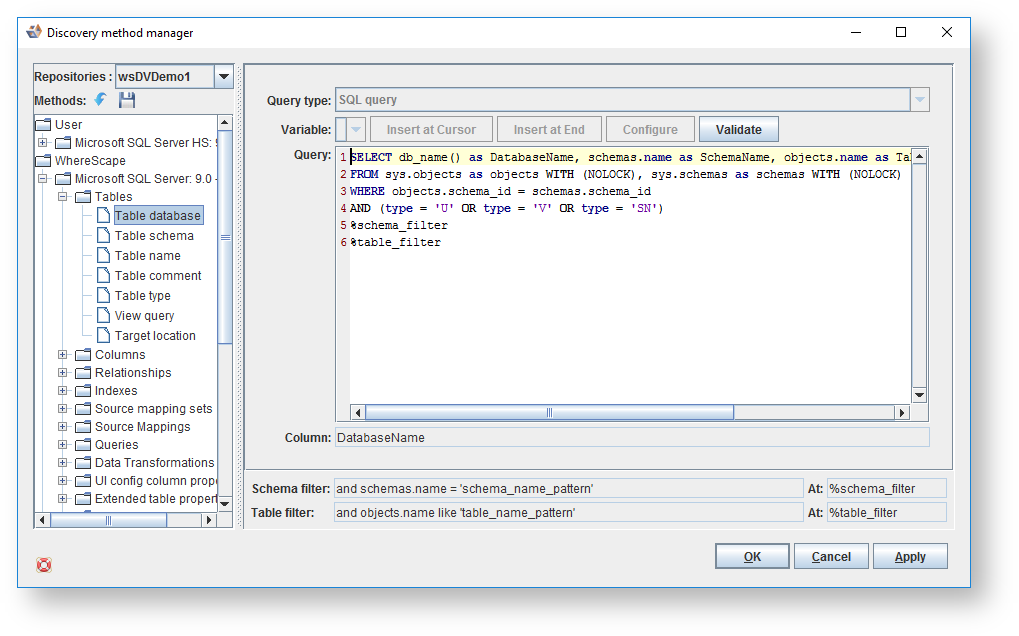Click the Table schema document icon
The image size is (1019, 636).
coord(103,236)
